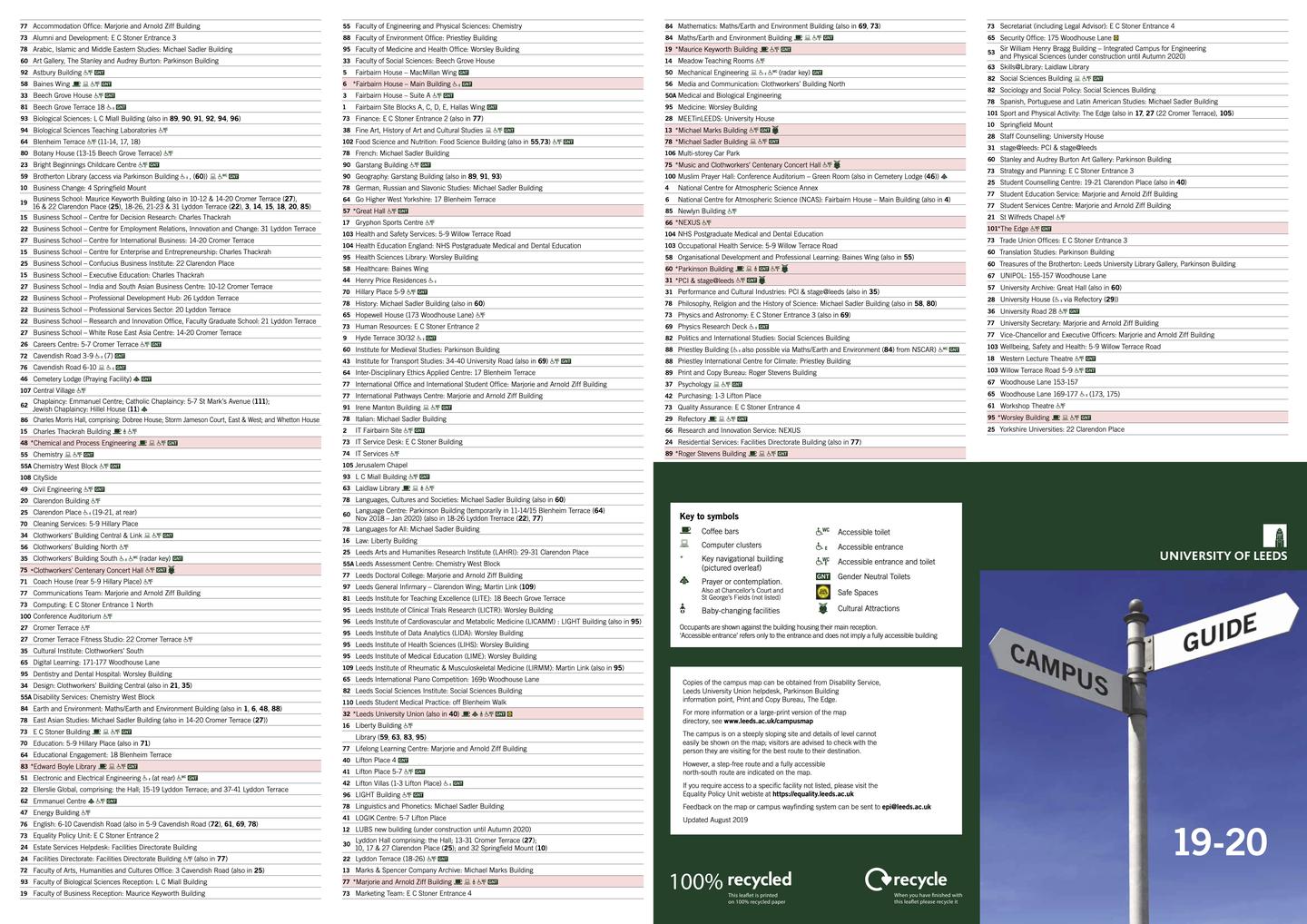Click the owl icon in Michael Marks Building row
Viewport: 1307px width, 924px height.
776,130
